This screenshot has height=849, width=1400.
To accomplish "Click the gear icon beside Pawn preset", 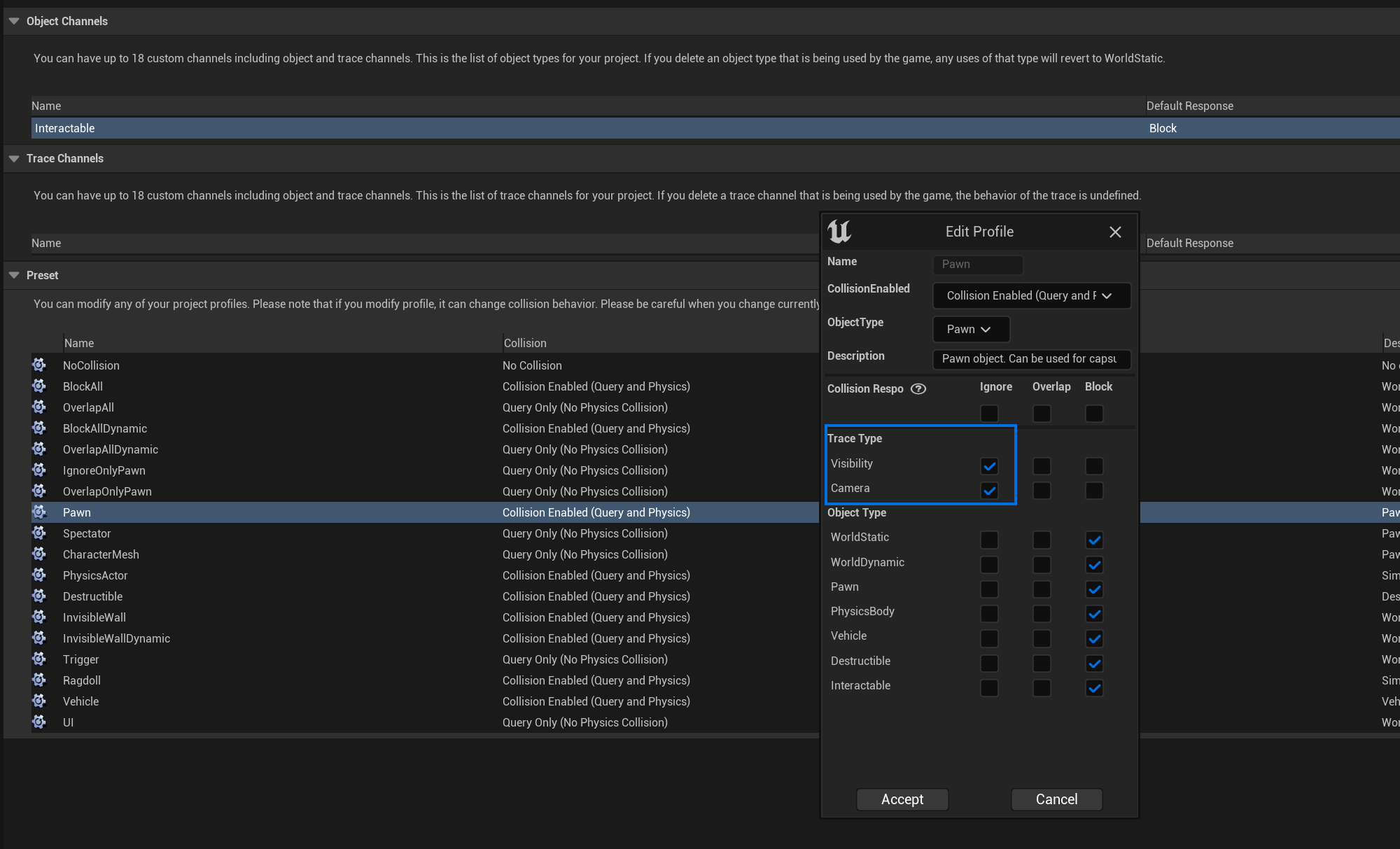I will [x=39, y=512].
